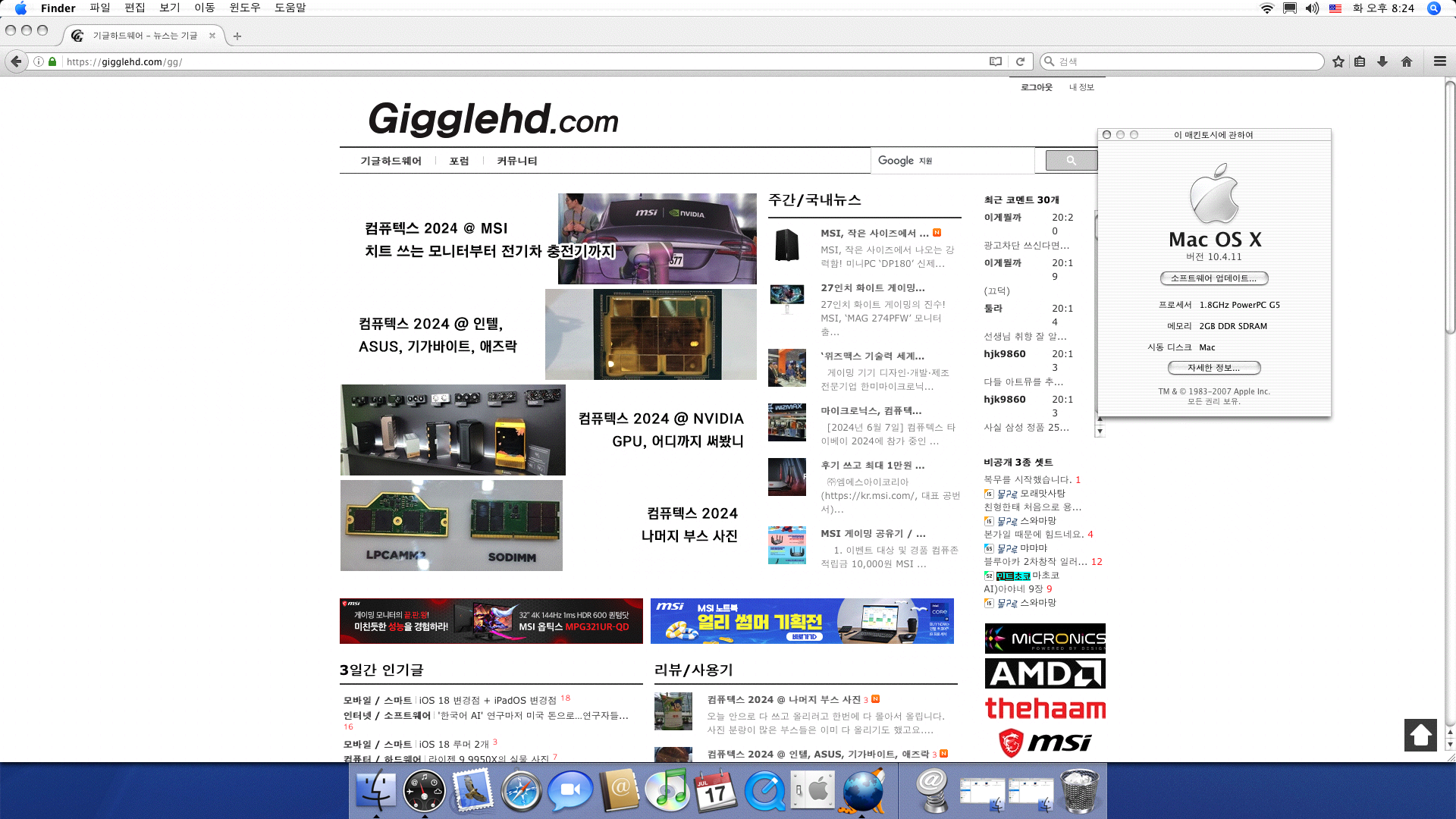
Task: Open MSI 노트북 얼리 썸머 기획전 banner
Action: [x=802, y=621]
